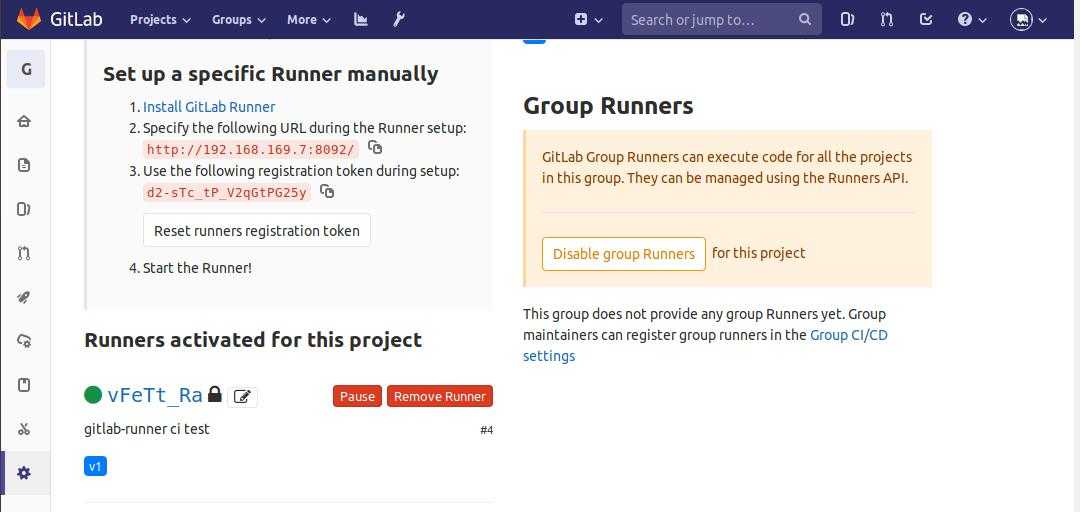The image size is (1080, 512).
Task: Open the Repository icon in left sidebar
Action: [24, 165]
